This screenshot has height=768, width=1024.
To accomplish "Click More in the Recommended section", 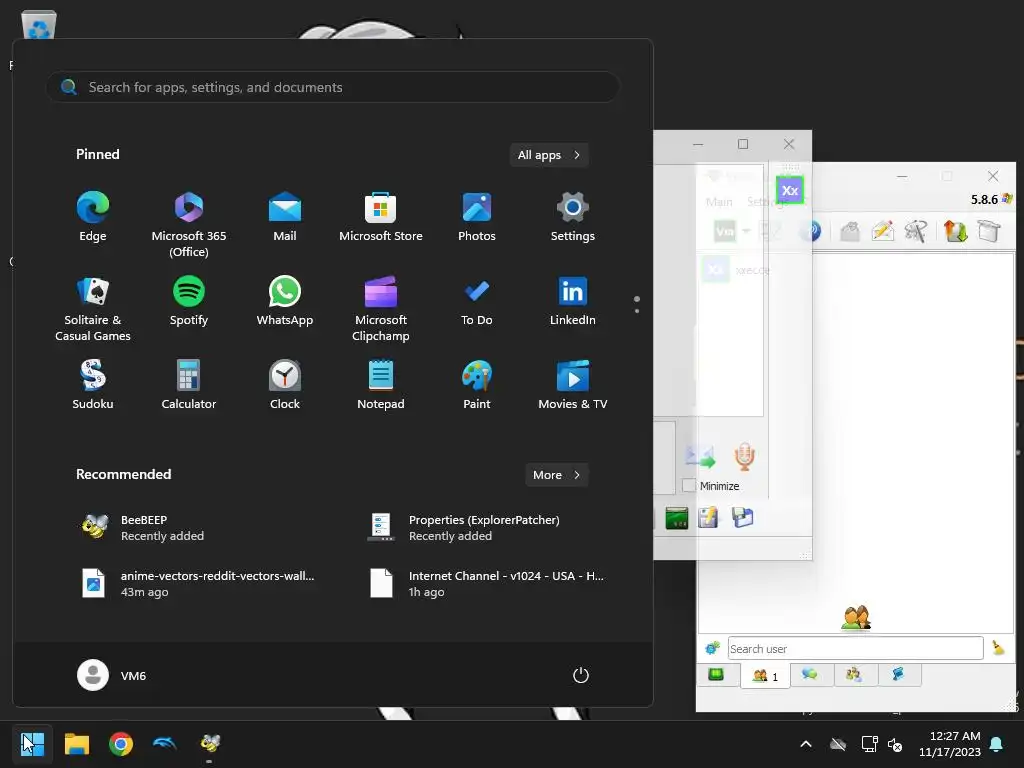I will [557, 475].
